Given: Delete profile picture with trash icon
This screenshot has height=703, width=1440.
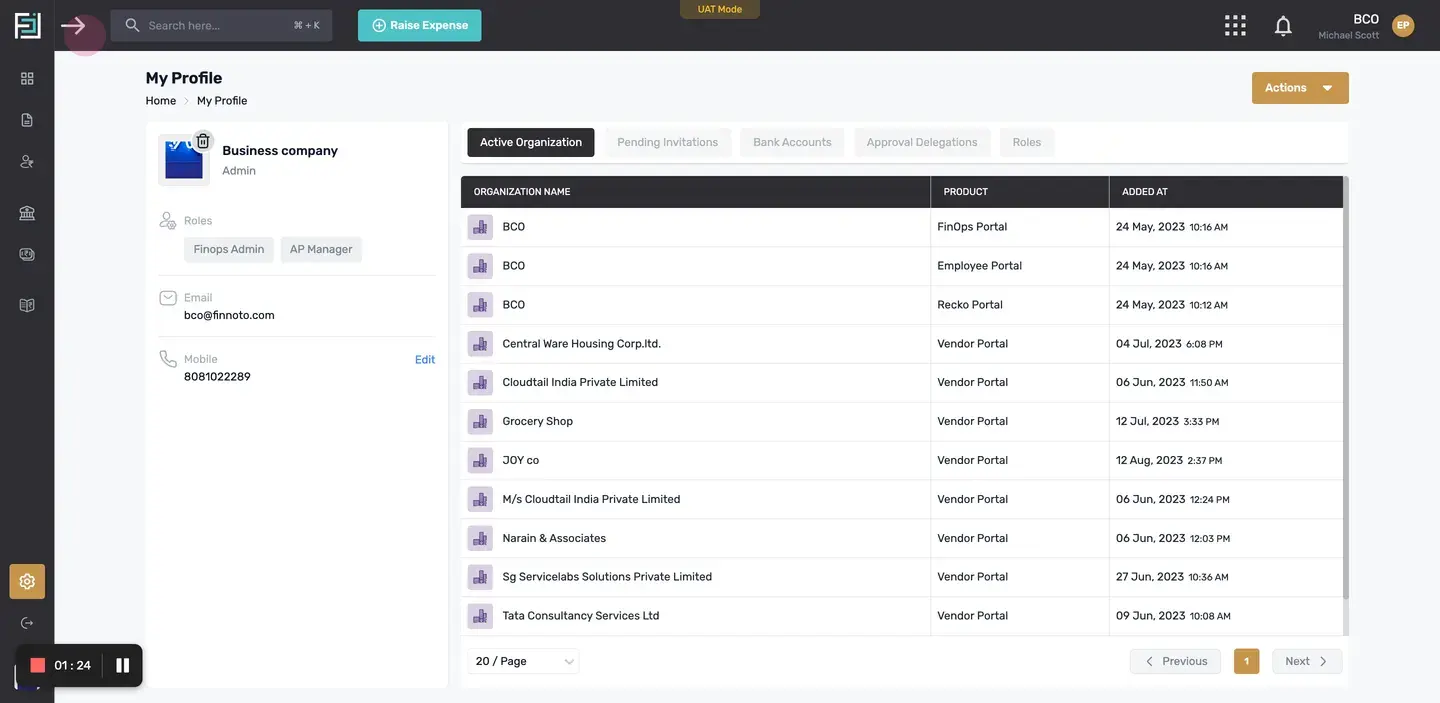Looking at the screenshot, I should 203,141.
